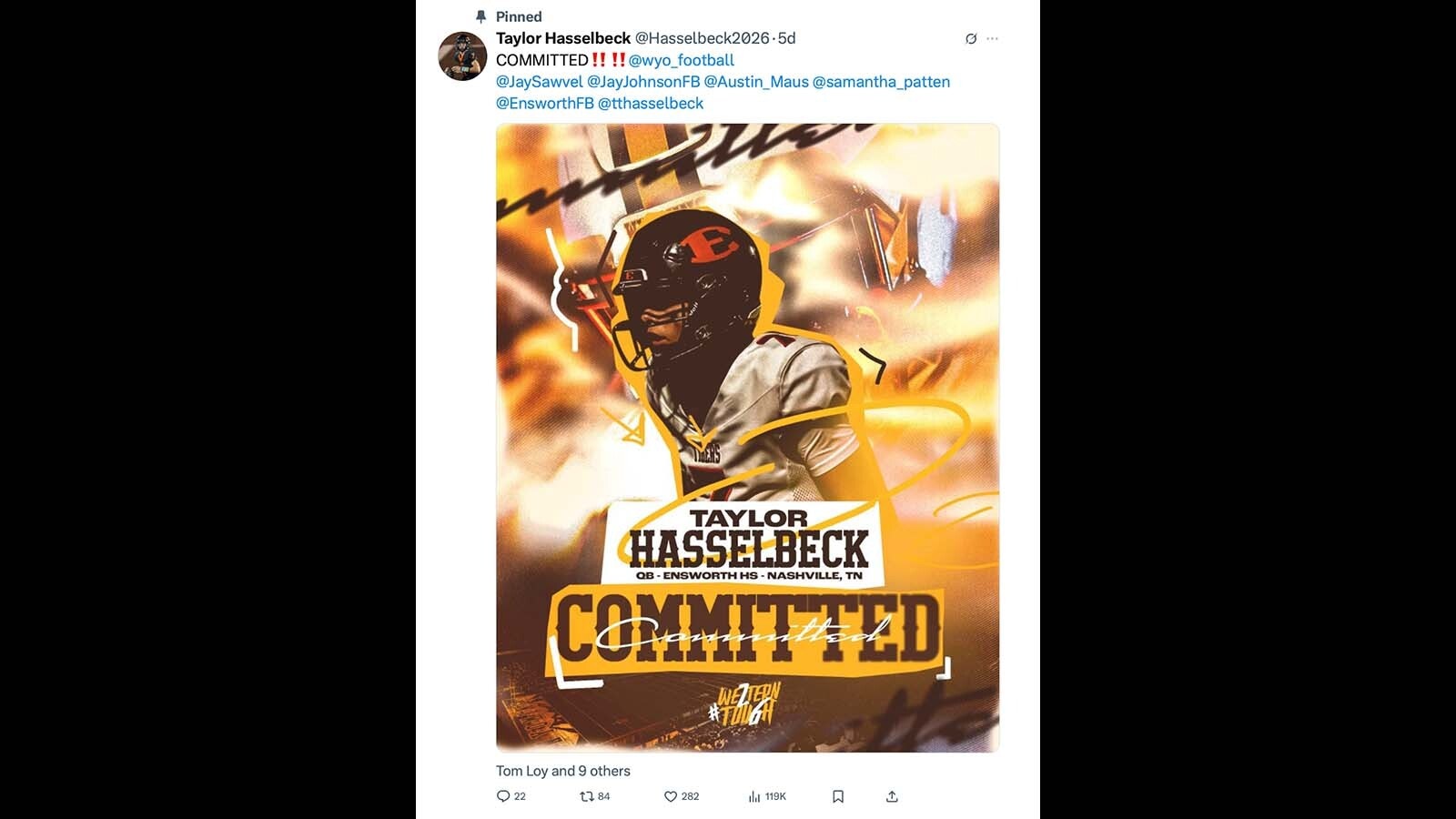
Task: Click the @samantha_patten mention
Action: tap(881, 82)
